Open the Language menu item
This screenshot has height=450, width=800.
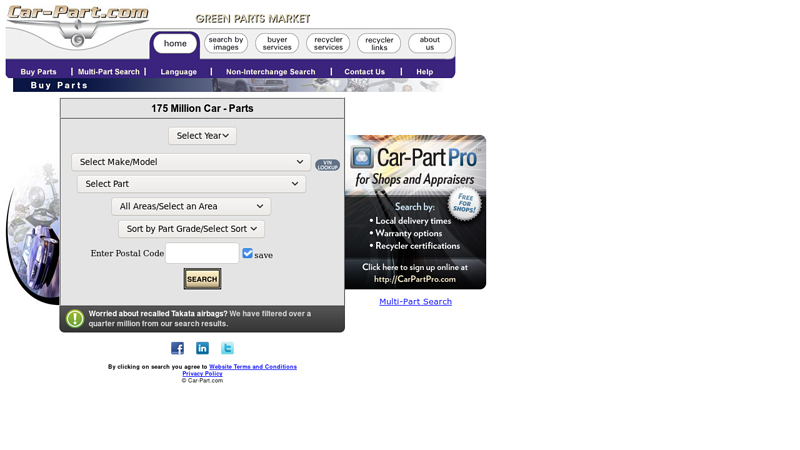tap(179, 72)
